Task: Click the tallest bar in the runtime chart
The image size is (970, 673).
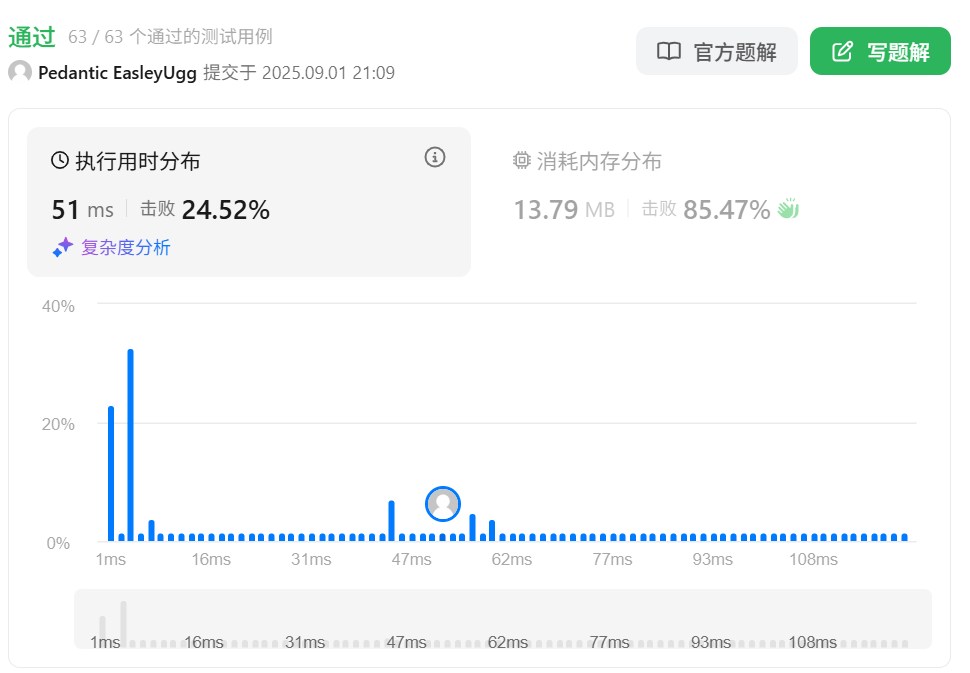Action: tap(131, 445)
